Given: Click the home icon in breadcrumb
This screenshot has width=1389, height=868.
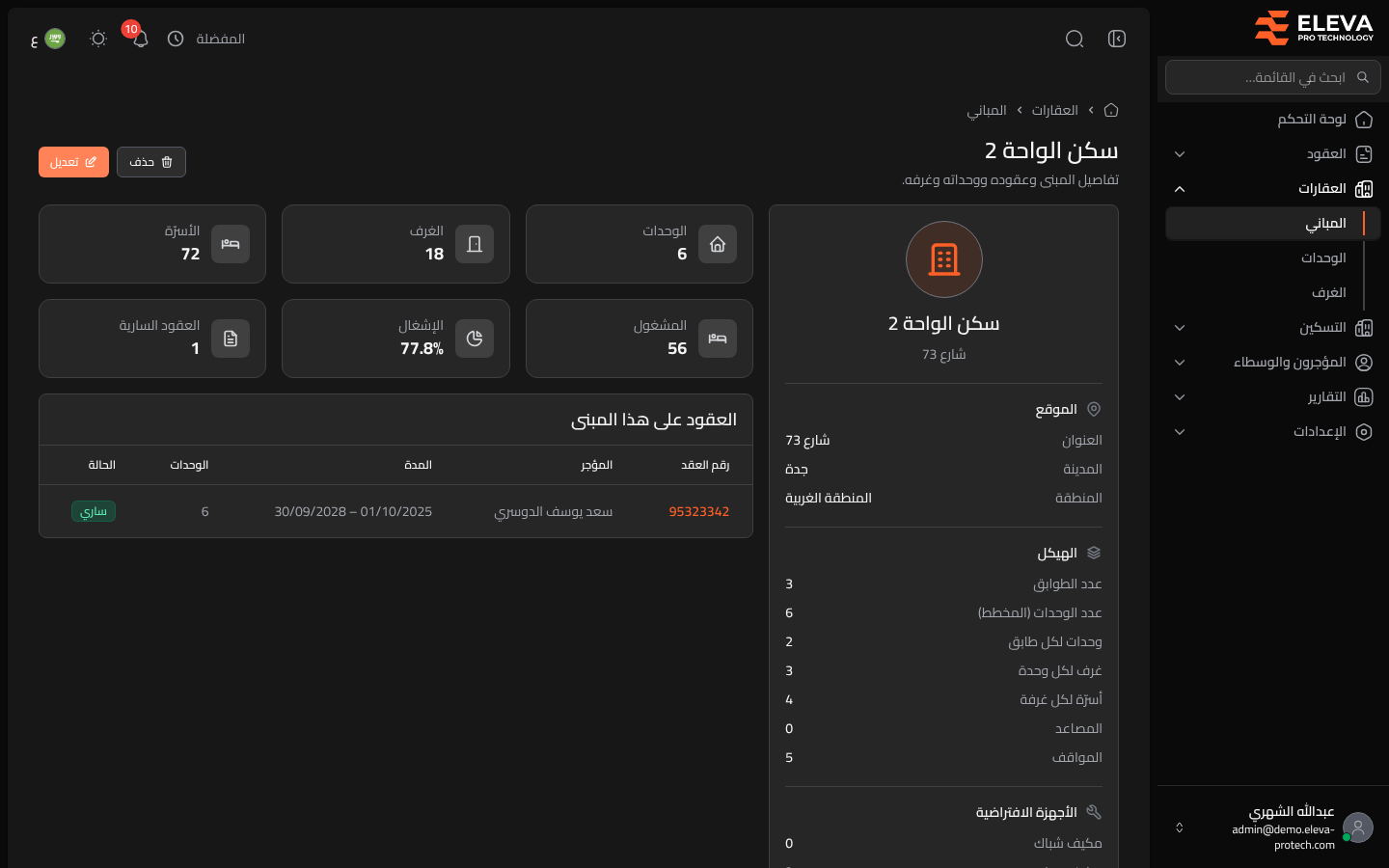Looking at the screenshot, I should pos(1111,110).
